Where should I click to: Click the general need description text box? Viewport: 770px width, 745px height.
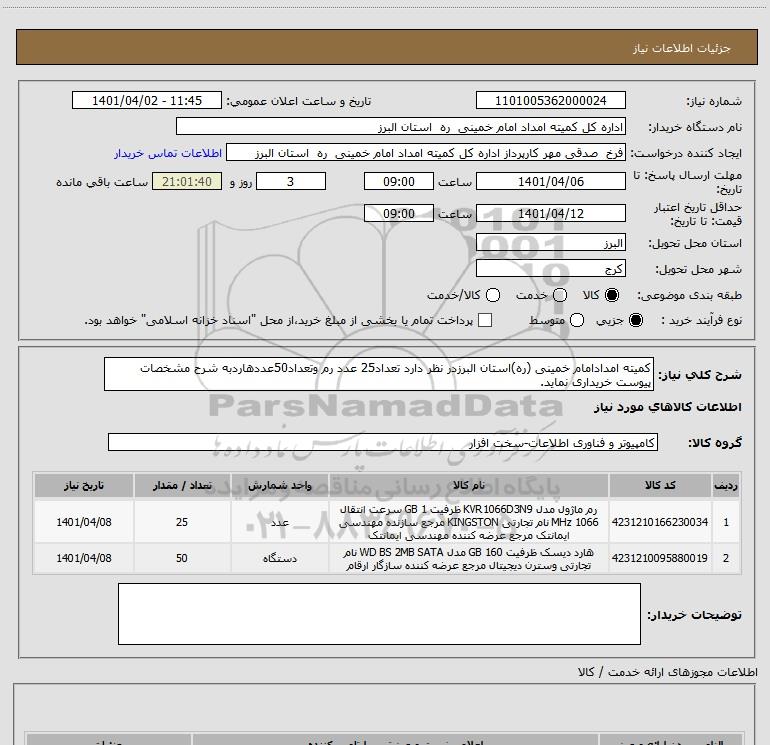[x=379, y=374]
